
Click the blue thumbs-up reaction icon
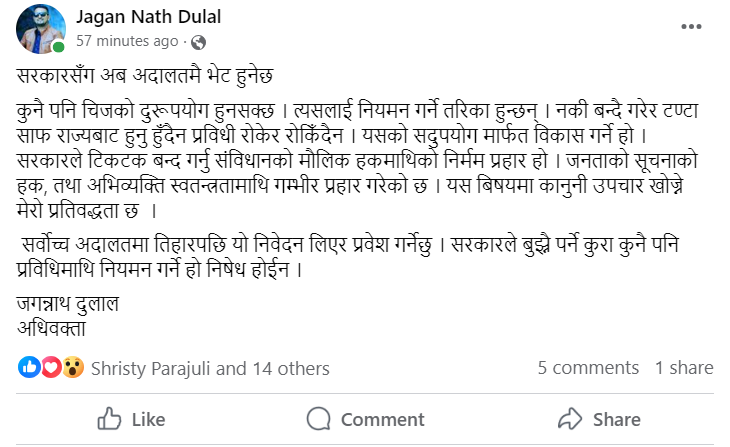[29, 368]
